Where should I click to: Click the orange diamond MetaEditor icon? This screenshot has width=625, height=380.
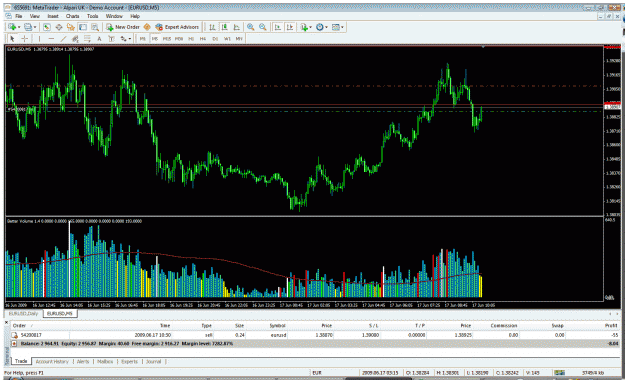147,27
